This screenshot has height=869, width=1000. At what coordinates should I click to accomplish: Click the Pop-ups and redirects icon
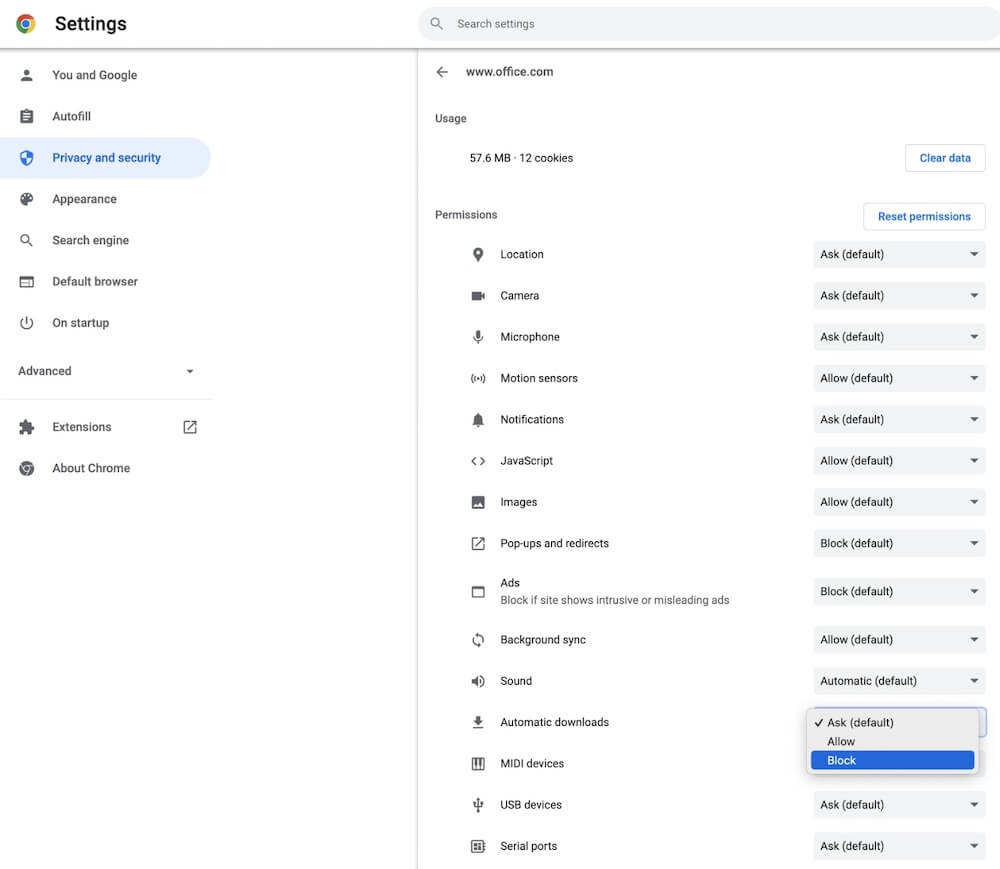[478, 543]
